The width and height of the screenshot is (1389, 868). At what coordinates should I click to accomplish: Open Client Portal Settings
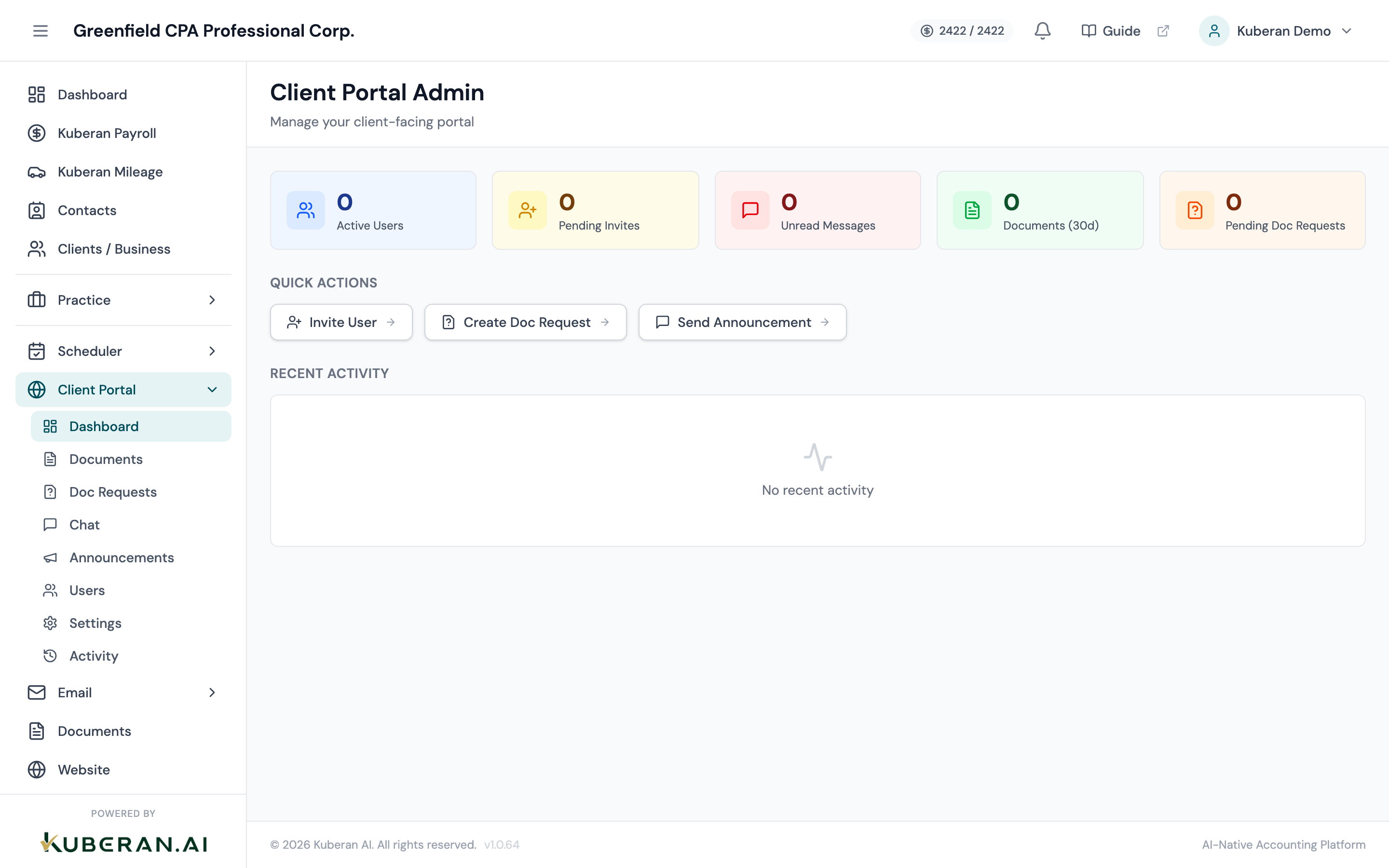click(x=131, y=622)
